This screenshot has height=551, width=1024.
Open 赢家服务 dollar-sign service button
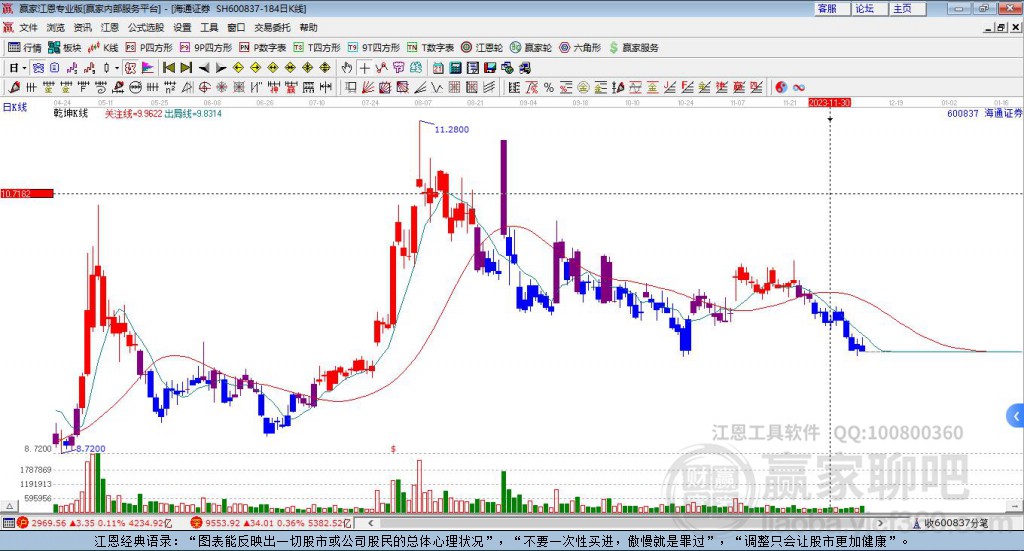[x=634, y=48]
